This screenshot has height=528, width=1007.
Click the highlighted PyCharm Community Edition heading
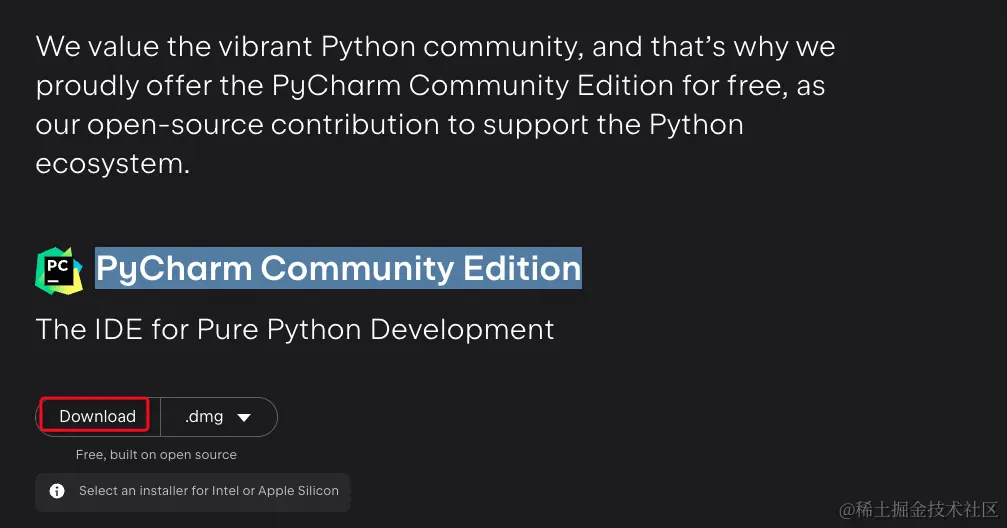[338, 268]
